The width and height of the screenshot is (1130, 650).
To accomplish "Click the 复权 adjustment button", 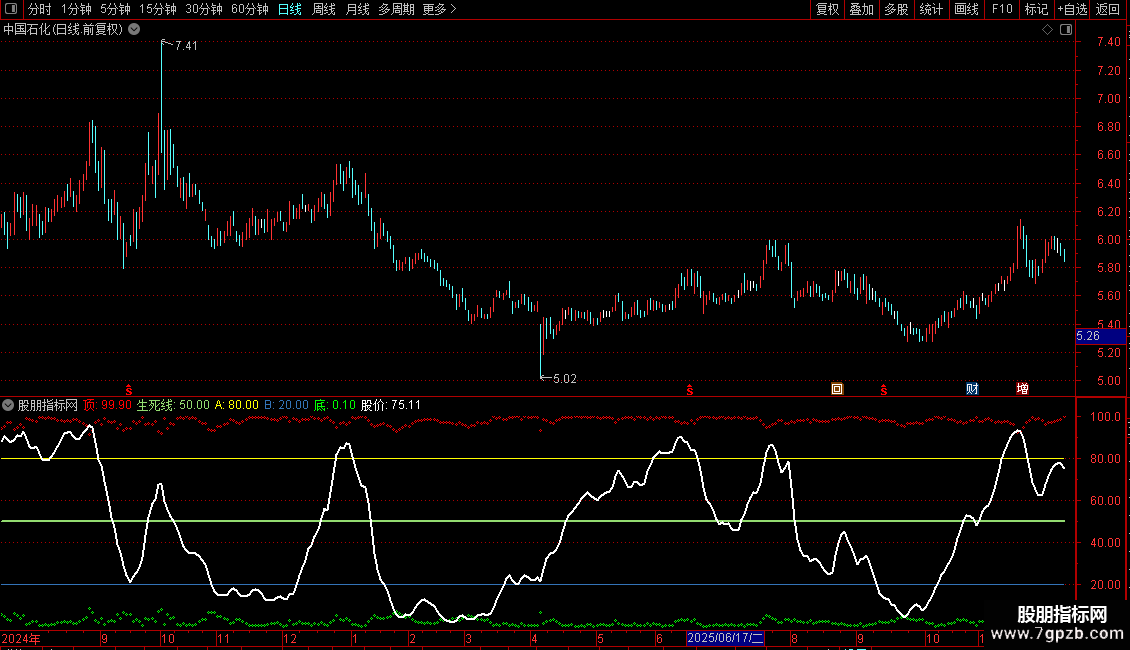I will tap(827, 9).
